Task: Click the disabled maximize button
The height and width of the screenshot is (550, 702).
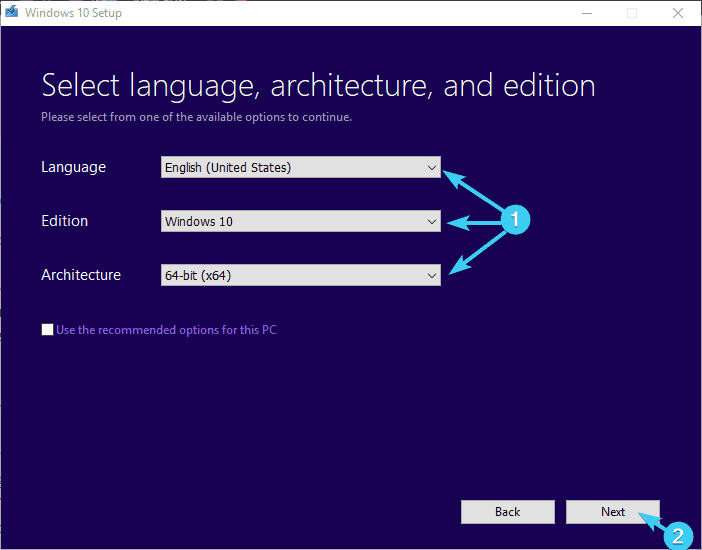Action: click(x=632, y=13)
